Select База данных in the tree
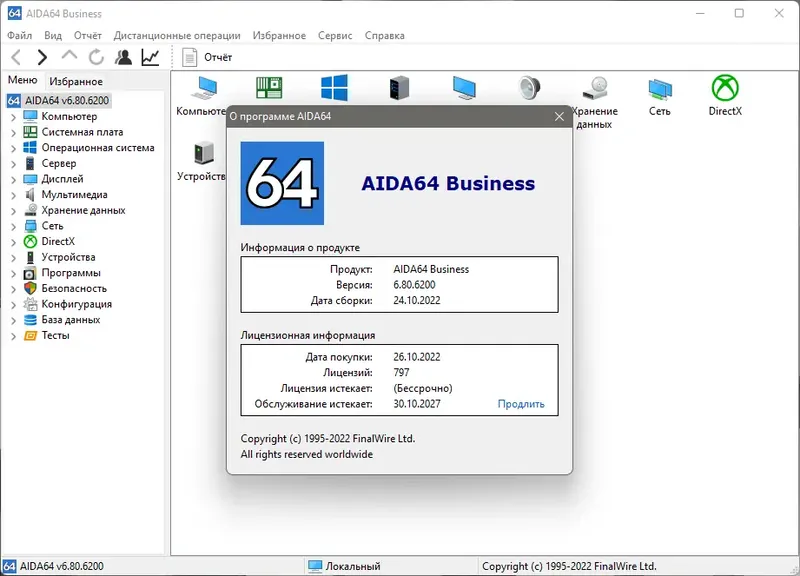 (x=70, y=320)
